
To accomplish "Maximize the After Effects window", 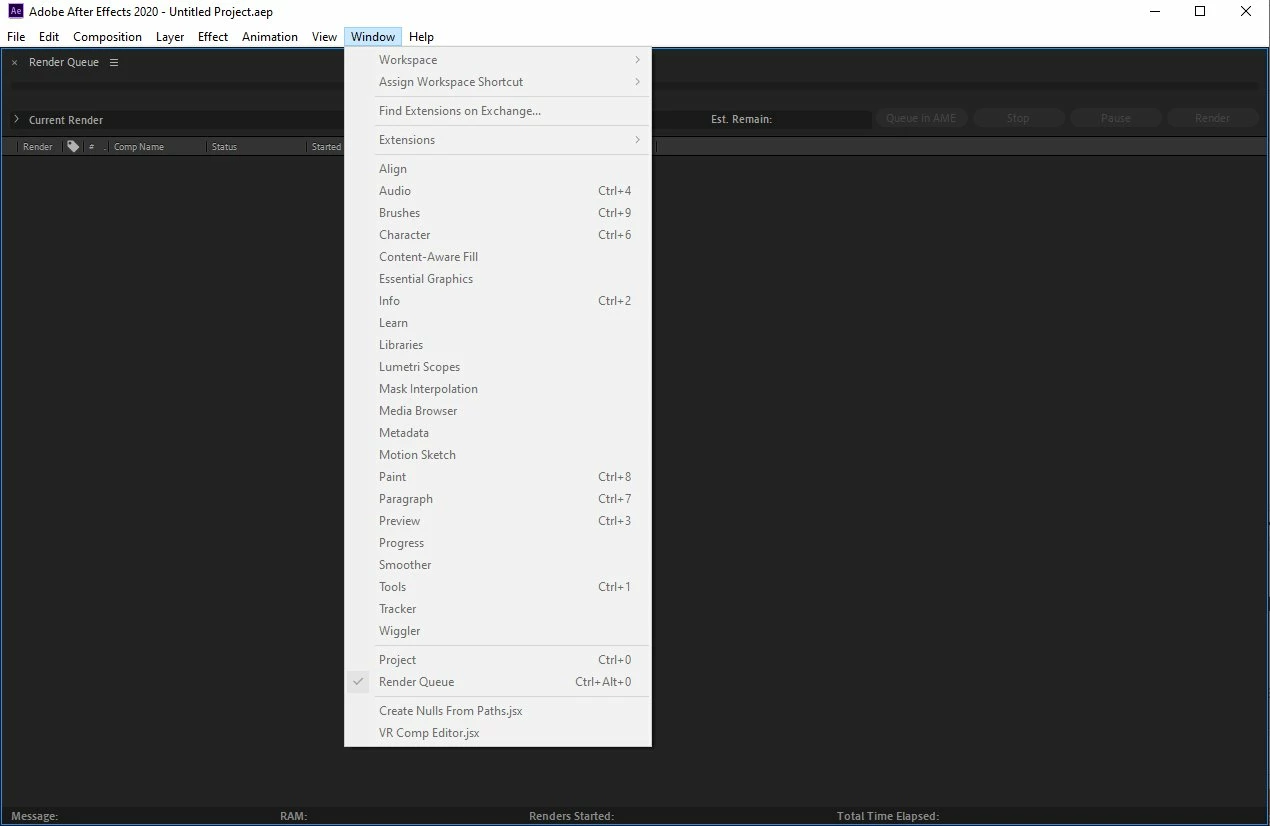I will click(x=1200, y=12).
